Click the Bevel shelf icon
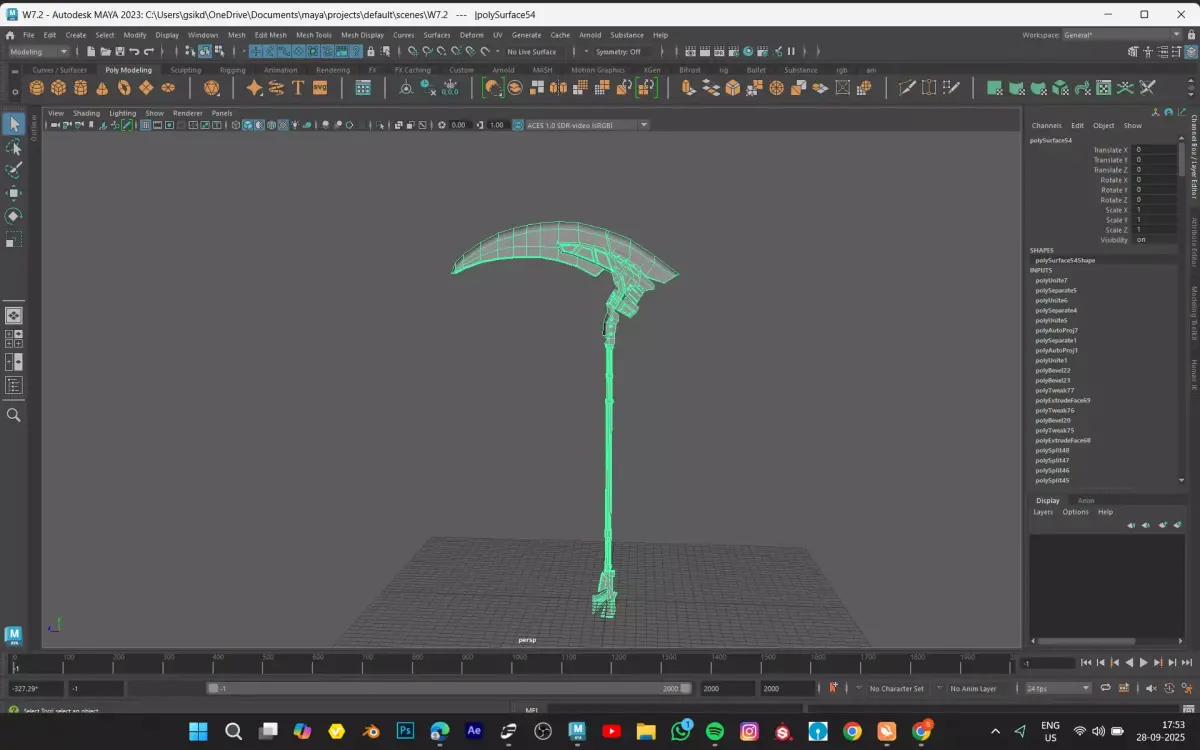 (733, 88)
